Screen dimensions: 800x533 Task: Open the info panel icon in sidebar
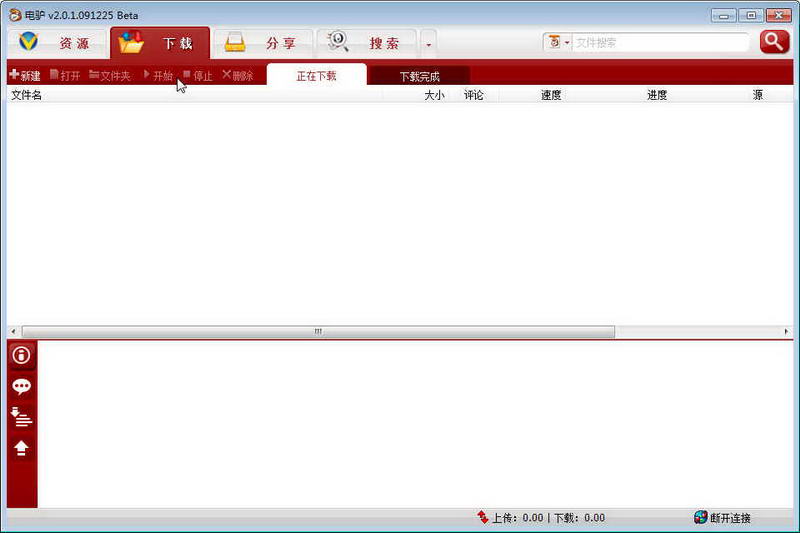pos(21,355)
